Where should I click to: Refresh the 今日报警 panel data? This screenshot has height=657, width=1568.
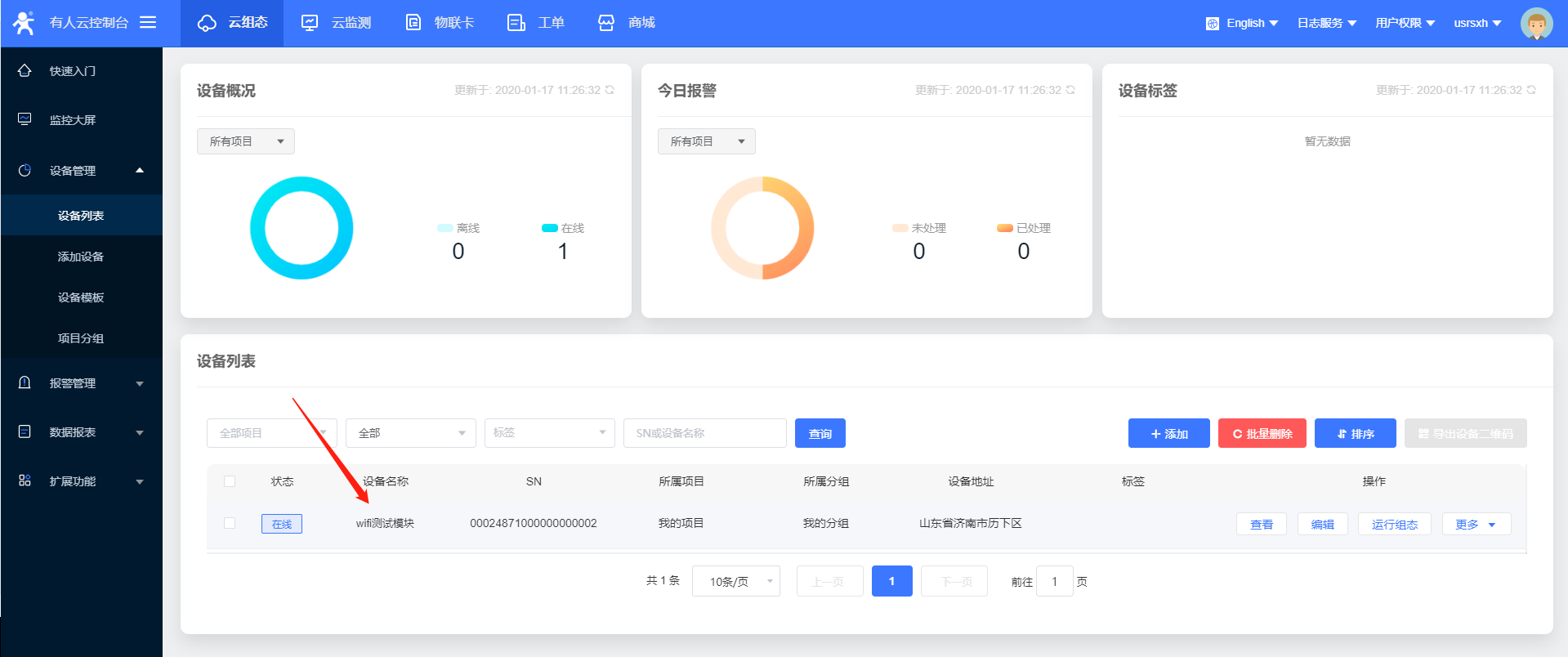pos(1070,90)
